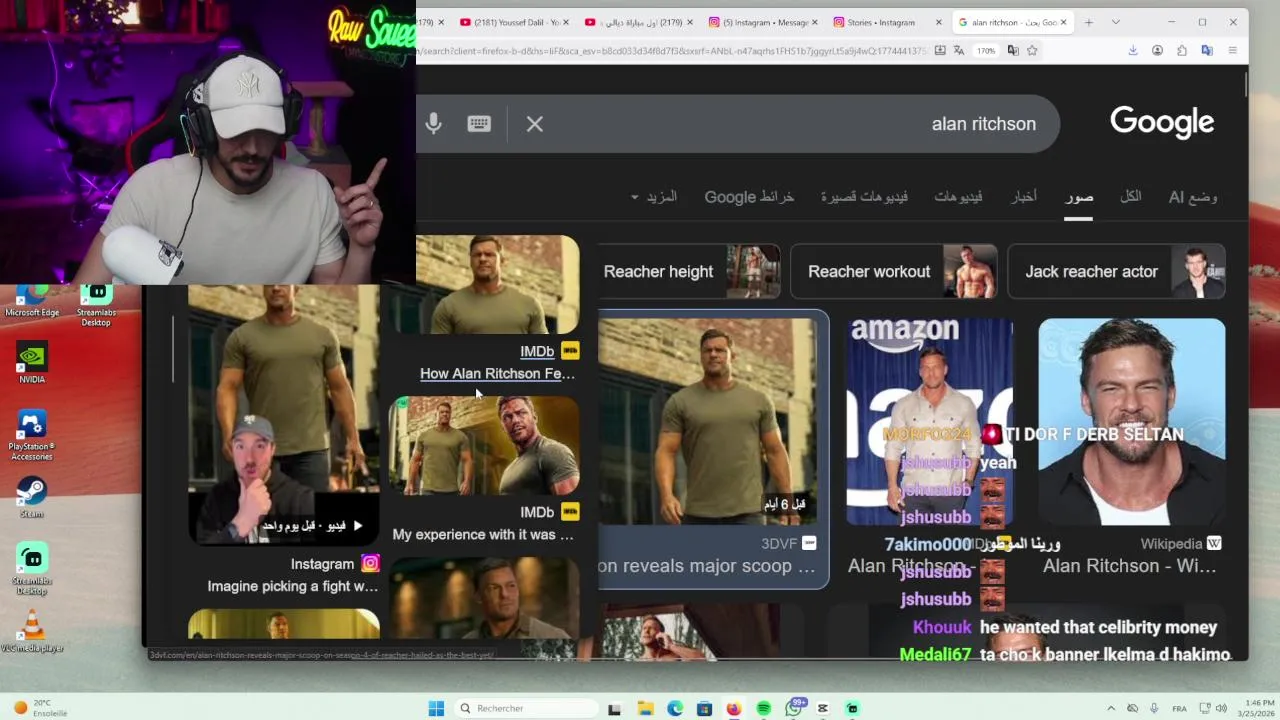This screenshot has width=1280, height=720.
Task: Click the link How Alan Ritchson Fe...
Action: [x=497, y=374]
